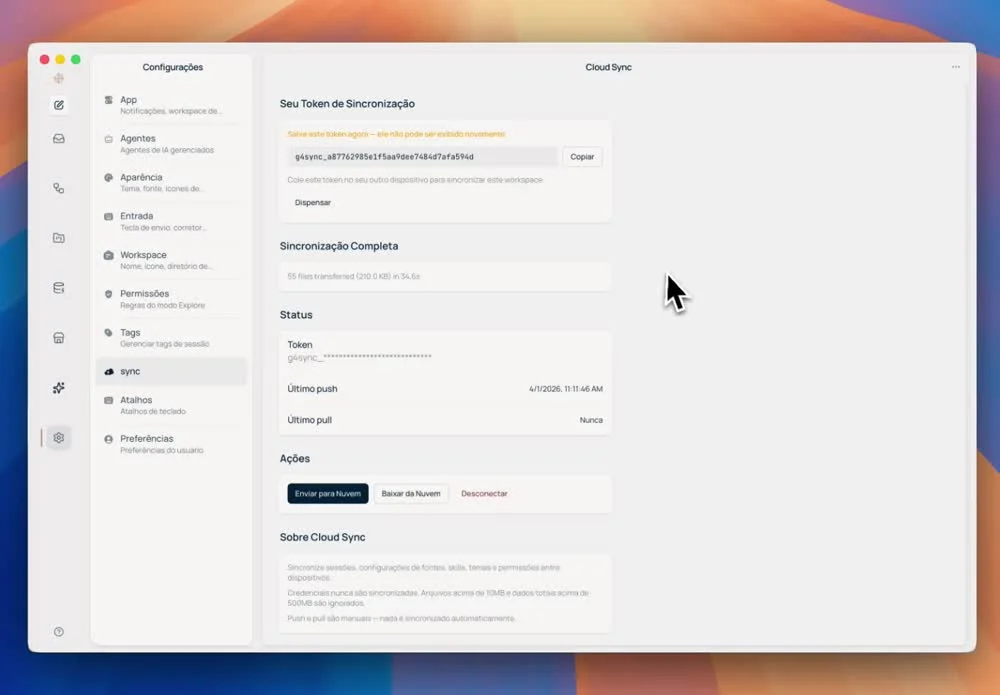Open the inbox tray icon in rail

[x=59, y=139]
